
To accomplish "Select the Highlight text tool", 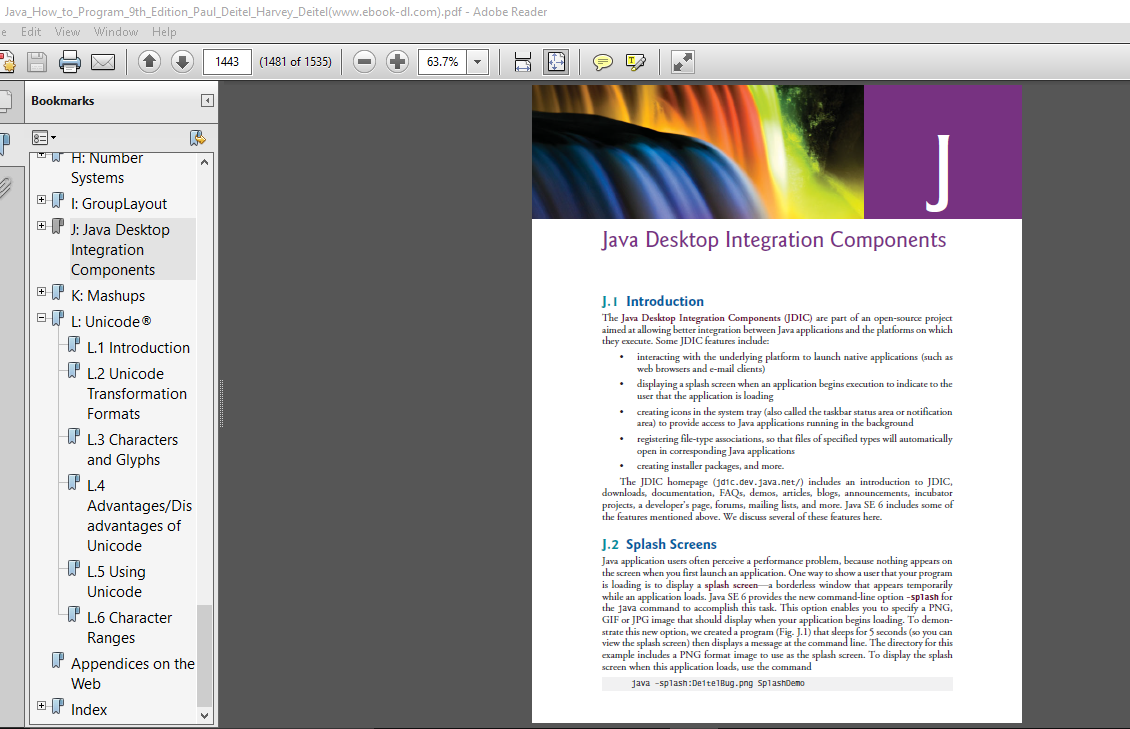I will tap(636, 62).
